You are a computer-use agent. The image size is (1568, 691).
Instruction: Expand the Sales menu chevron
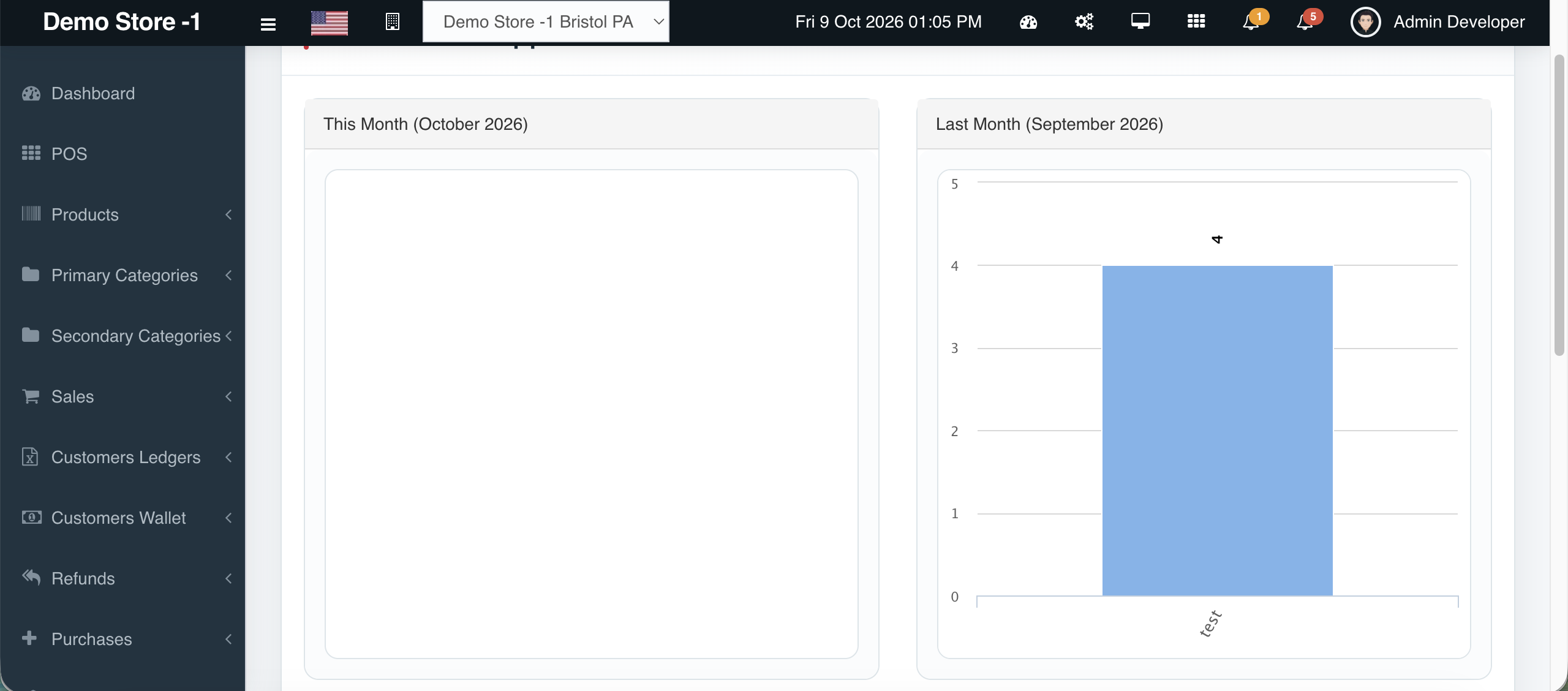[228, 396]
